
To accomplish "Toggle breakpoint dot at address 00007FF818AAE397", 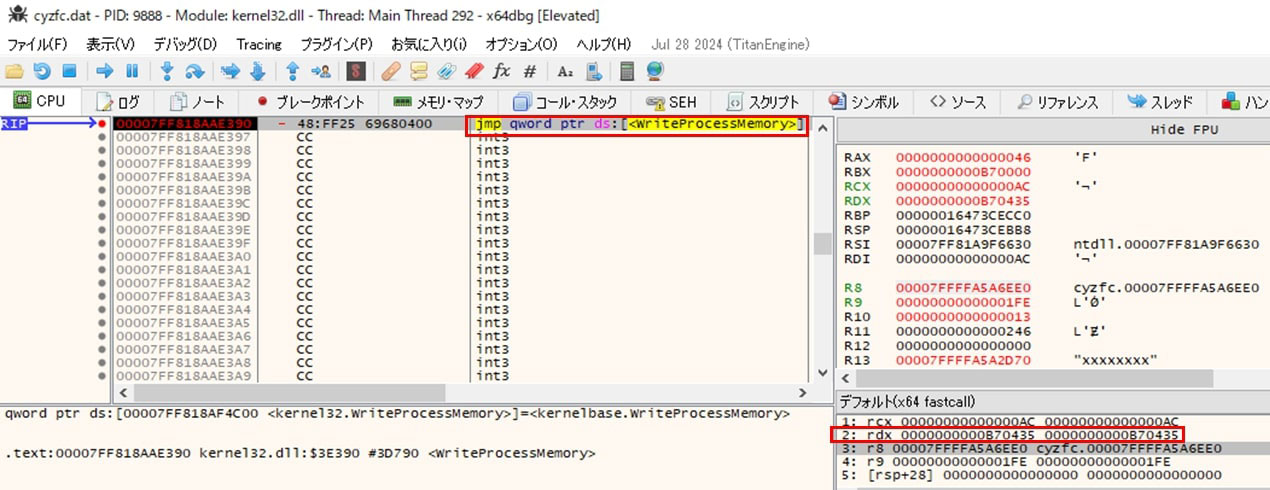I will click(102, 137).
